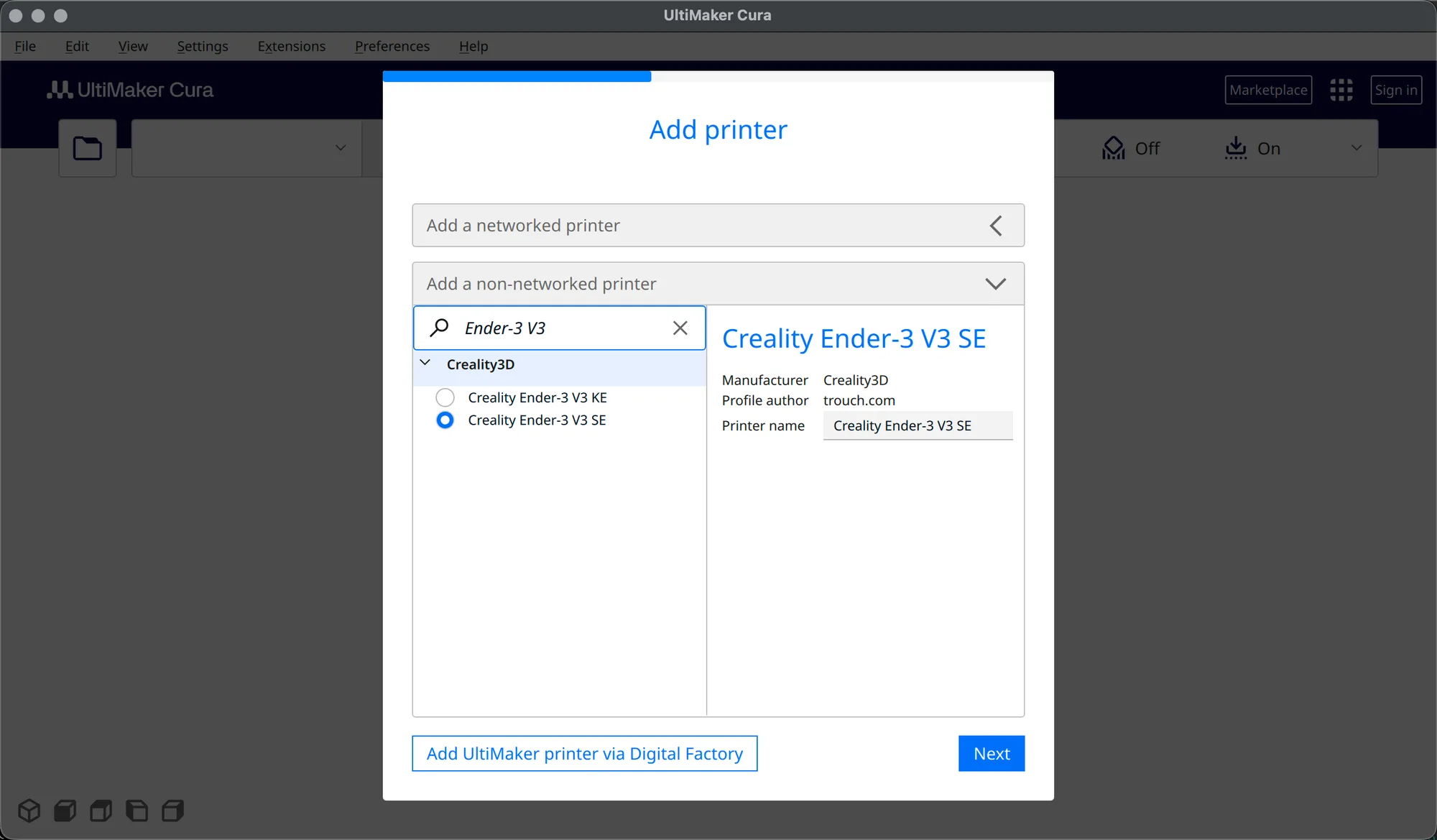
Task: Click the support Off icon
Action: (1114, 148)
